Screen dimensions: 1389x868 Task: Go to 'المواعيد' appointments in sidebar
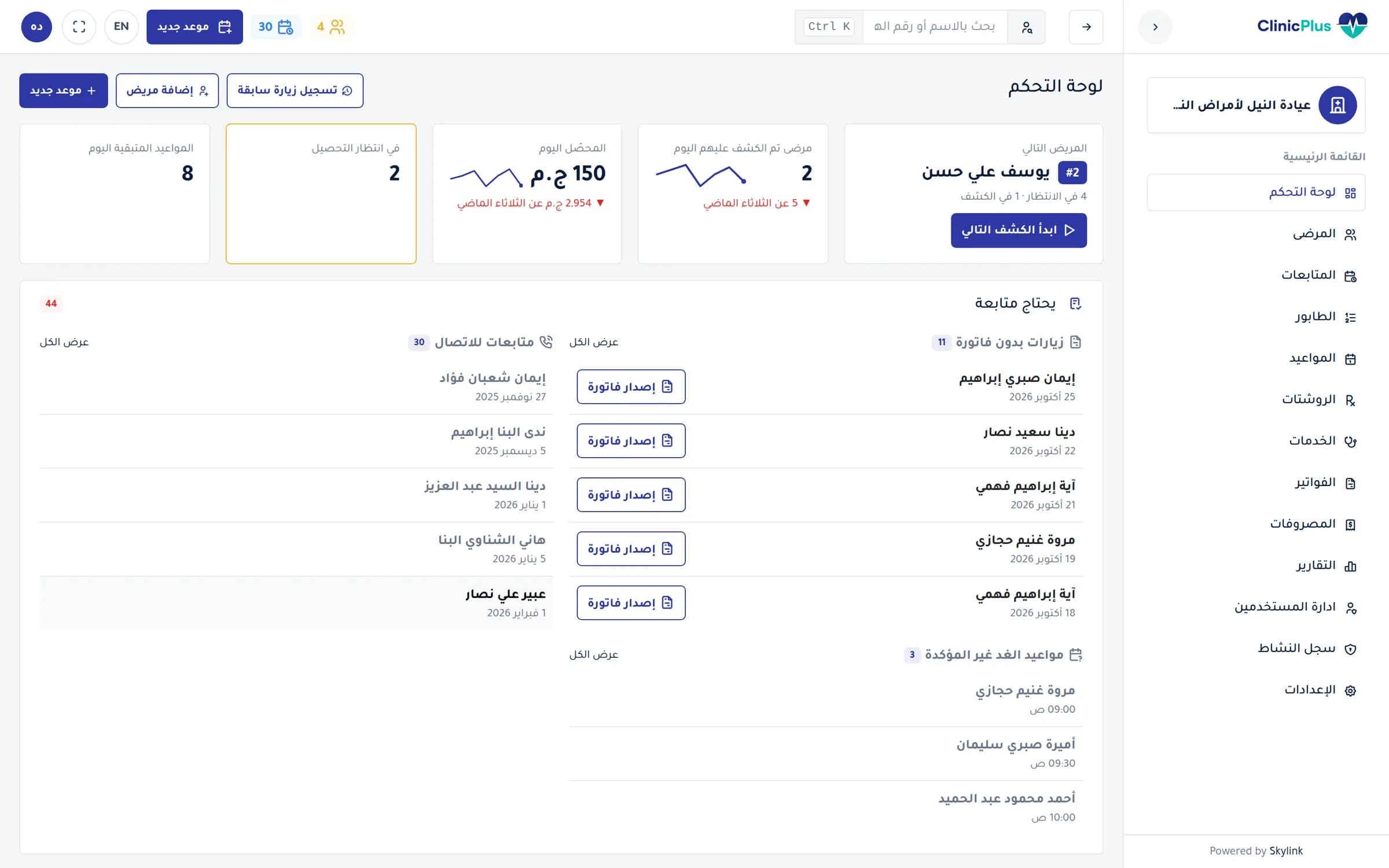click(x=1256, y=358)
